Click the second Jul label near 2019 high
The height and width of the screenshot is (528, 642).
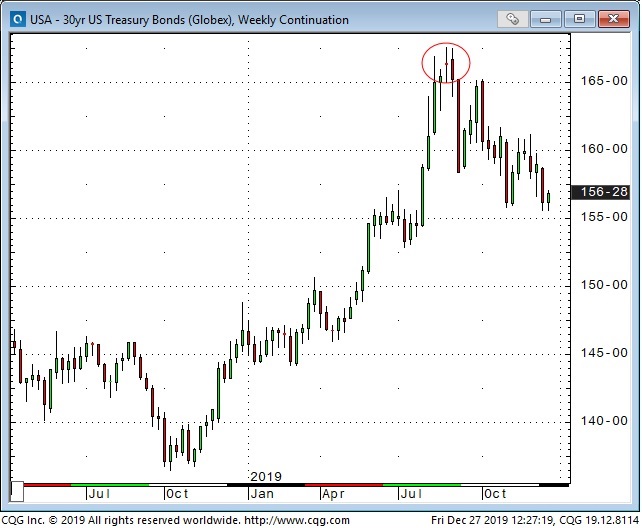411,494
